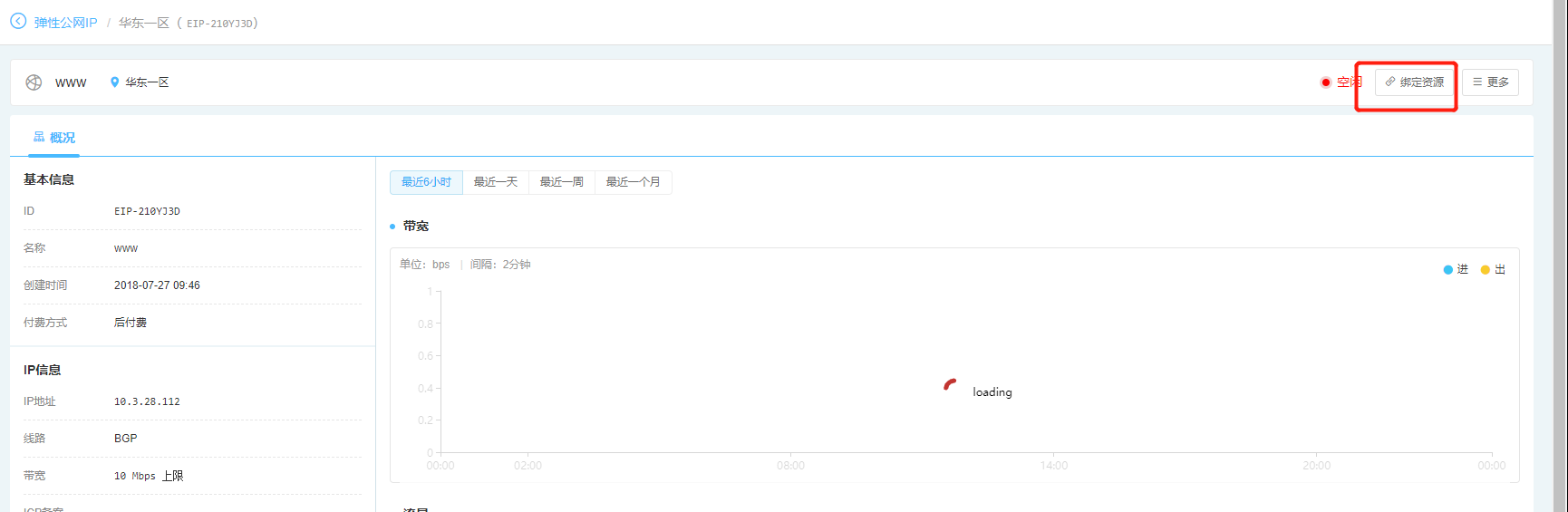
Task: Switch to the 概况 tab
Action: pos(54,138)
